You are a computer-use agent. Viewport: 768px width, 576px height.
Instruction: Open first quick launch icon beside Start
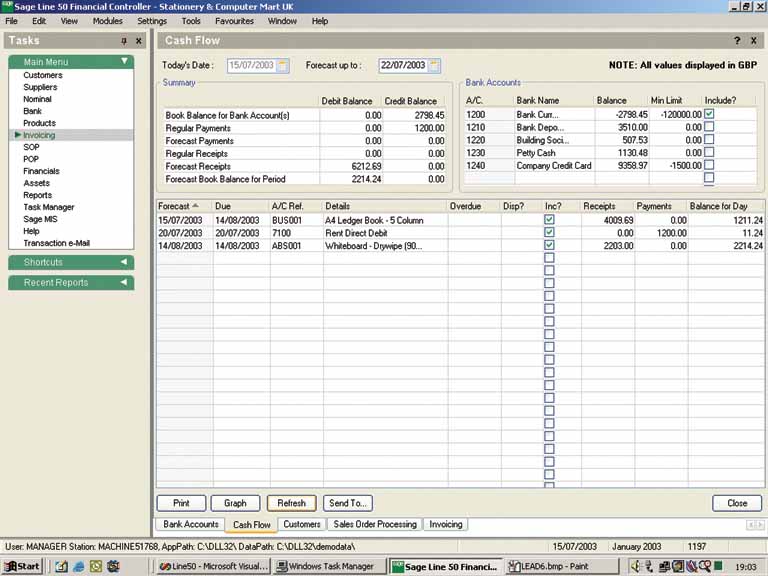pos(61,567)
